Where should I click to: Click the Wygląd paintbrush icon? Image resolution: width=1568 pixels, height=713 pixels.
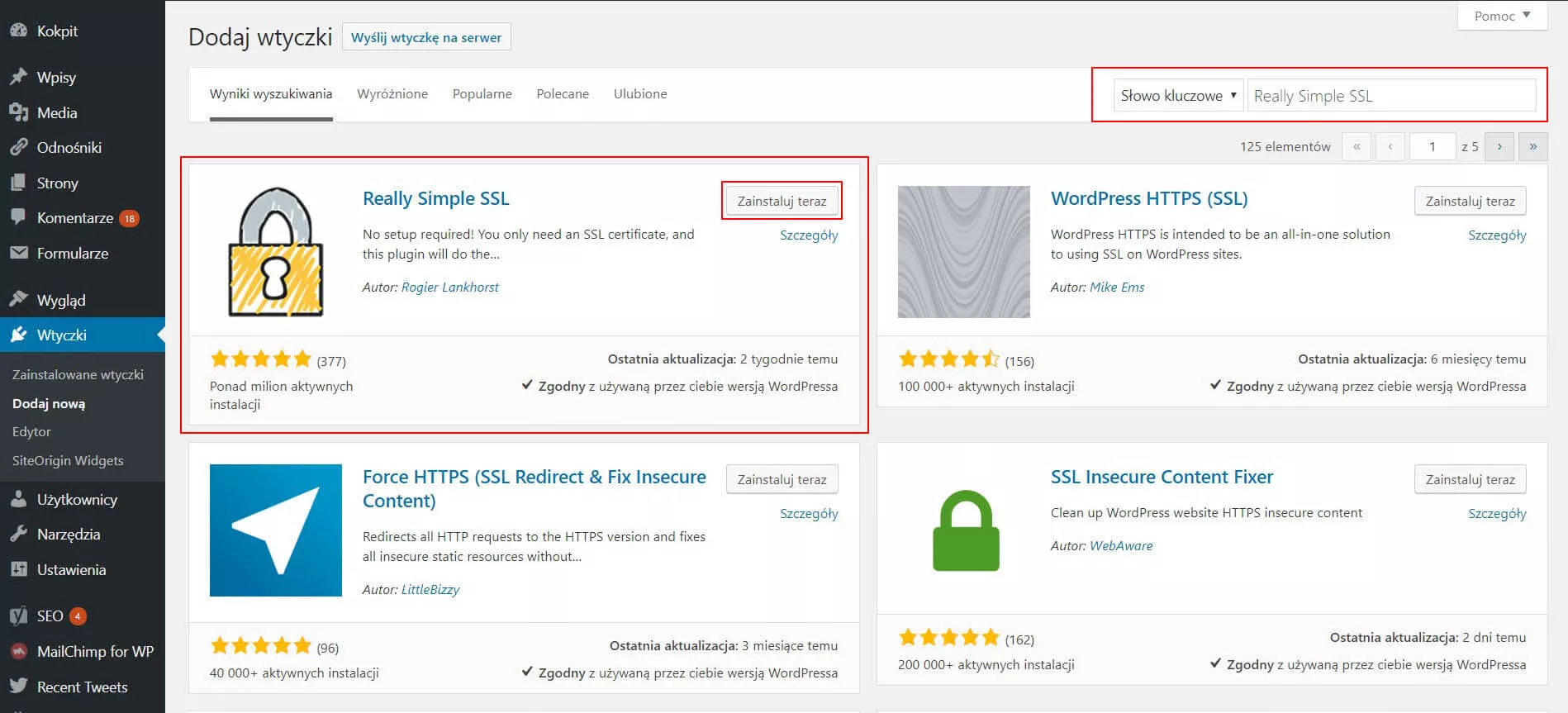click(18, 299)
